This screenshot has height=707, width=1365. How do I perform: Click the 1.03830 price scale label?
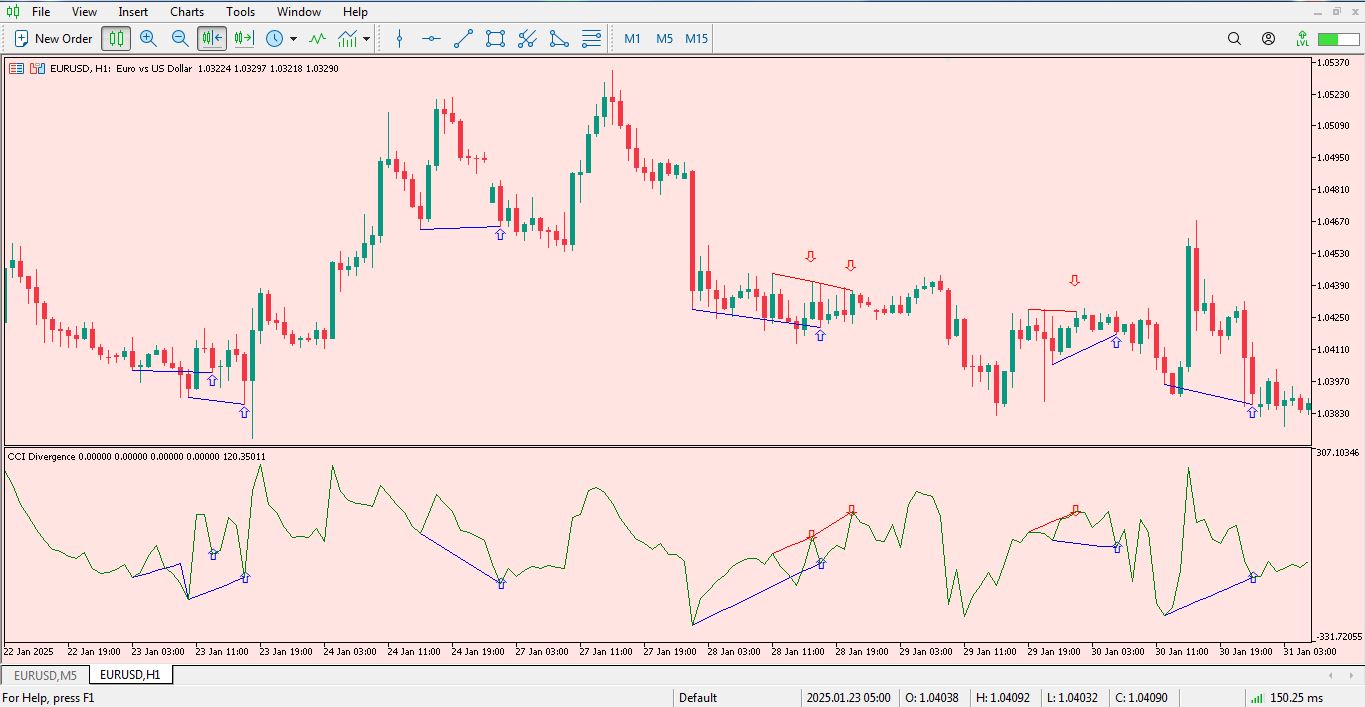[x=1333, y=413]
